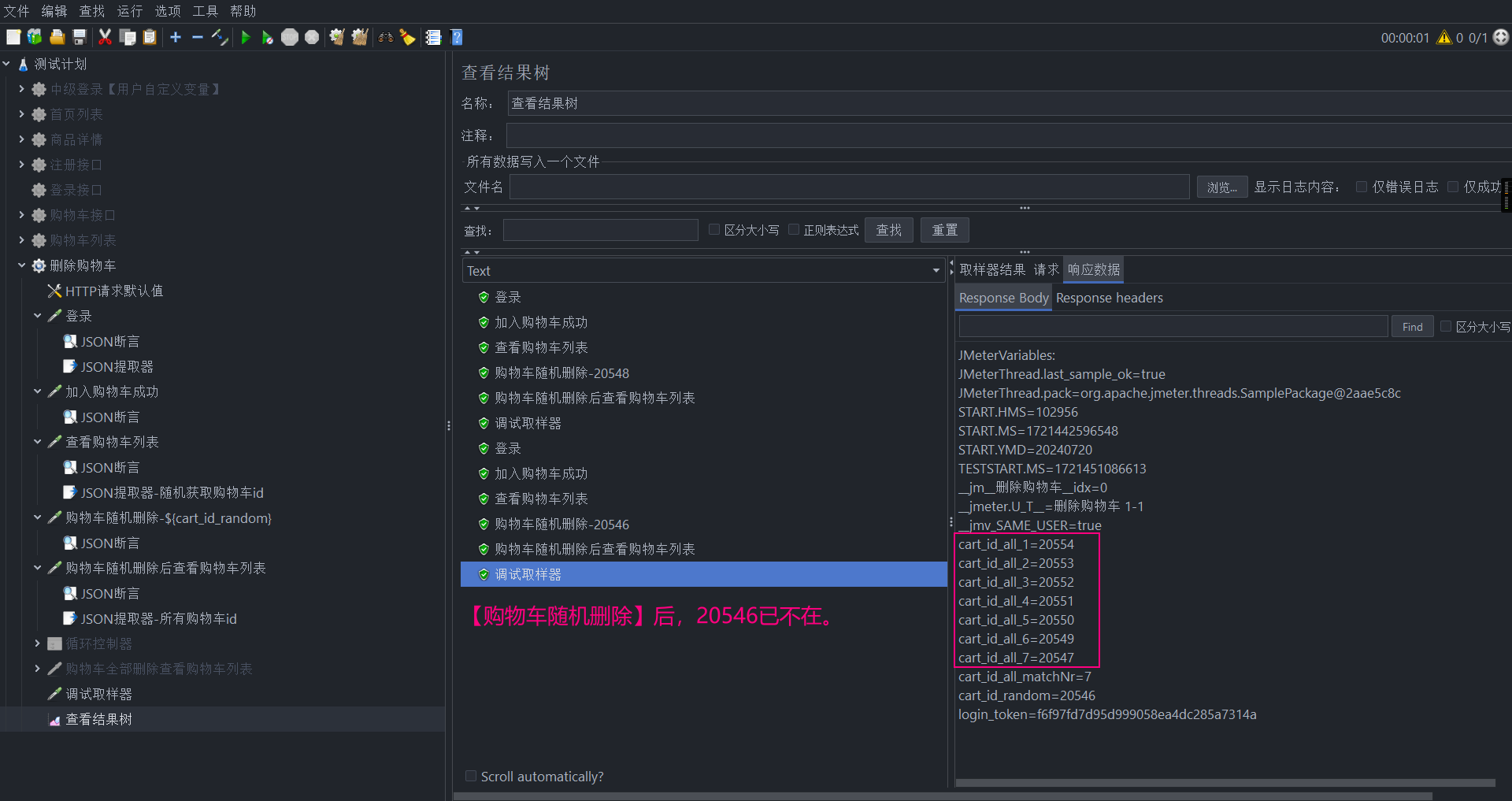Click the Search binoculars icon
The image size is (1512, 801).
(x=386, y=37)
